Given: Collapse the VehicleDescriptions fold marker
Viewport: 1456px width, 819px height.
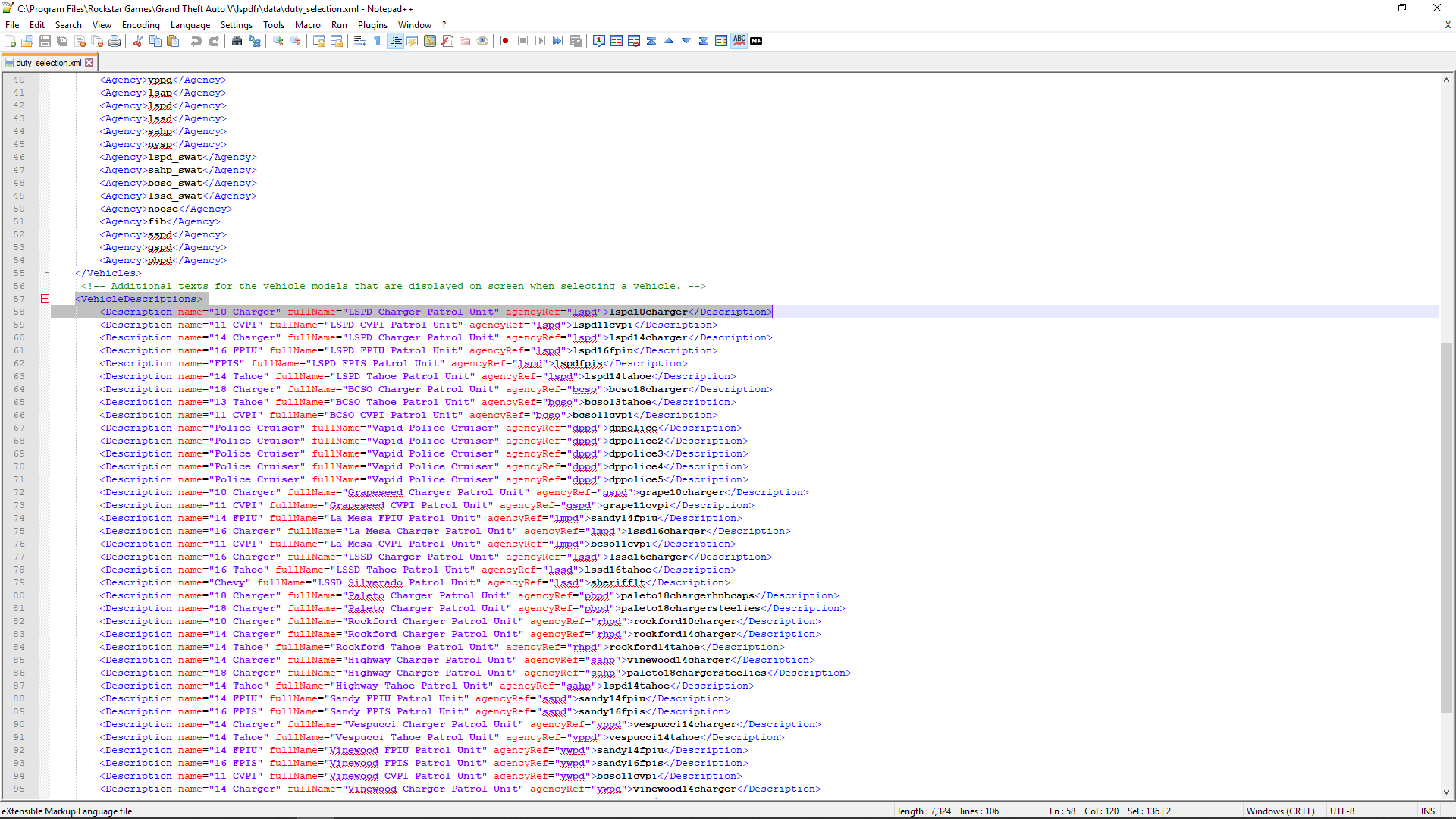Looking at the screenshot, I should (45, 299).
